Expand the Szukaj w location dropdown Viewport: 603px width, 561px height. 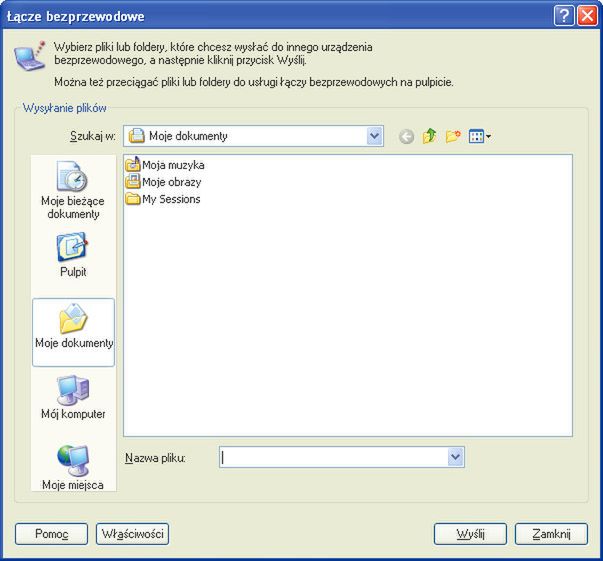click(375, 136)
